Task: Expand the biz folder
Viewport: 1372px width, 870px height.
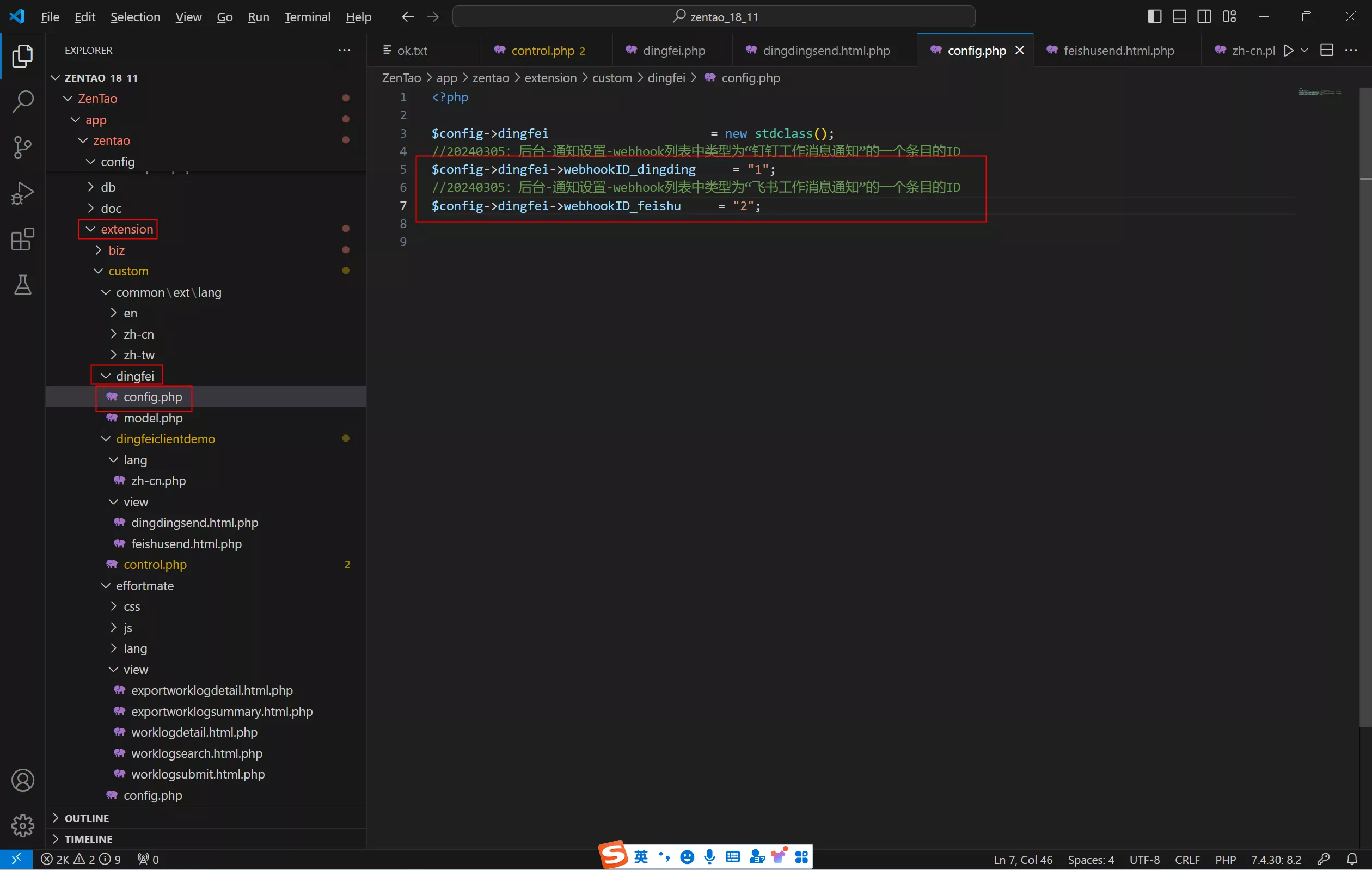Action: tap(116, 250)
